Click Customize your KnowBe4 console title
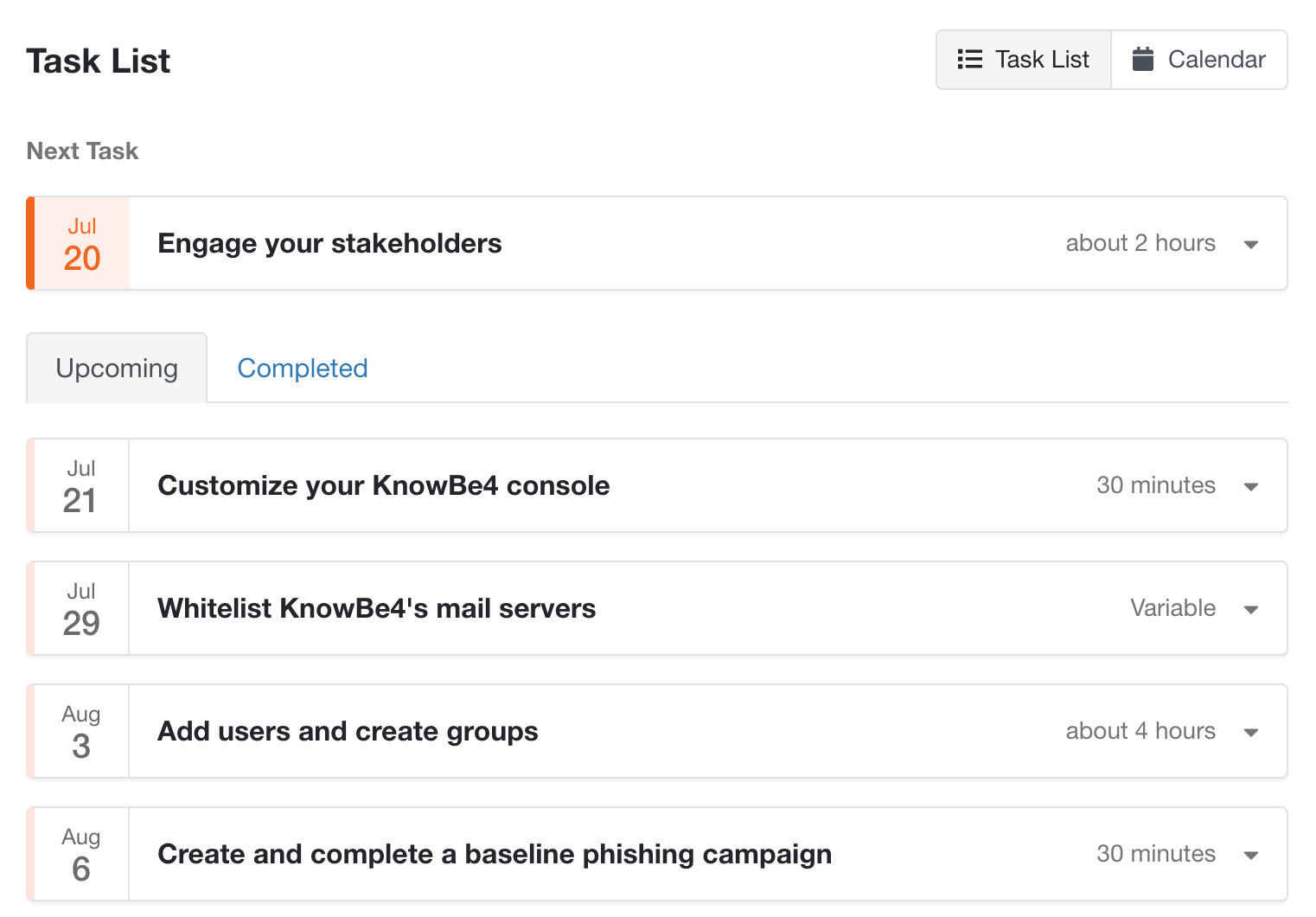This screenshot has width=1316, height=917. (384, 486)
